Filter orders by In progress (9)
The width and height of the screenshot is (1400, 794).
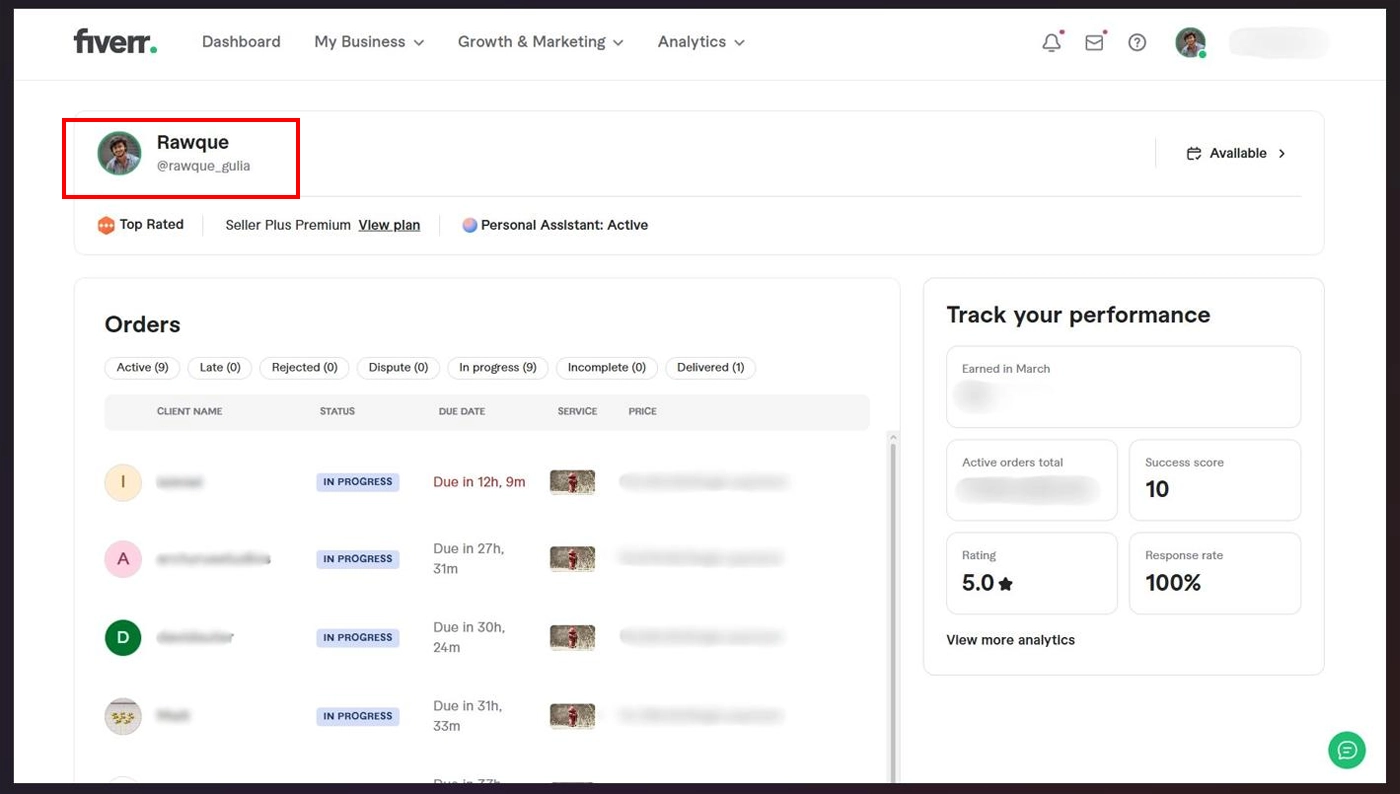[498, 368]
